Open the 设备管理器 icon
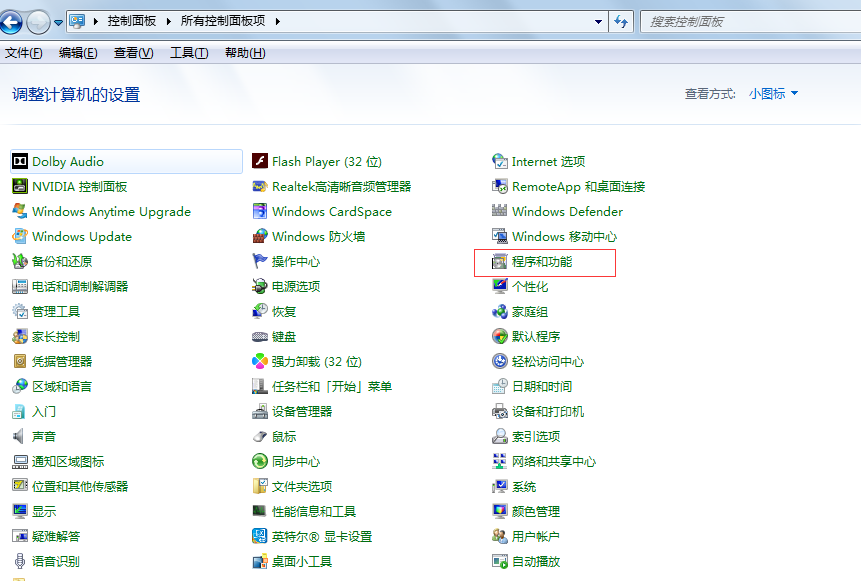Viewport: 861px width, 581px height. tap(260, 412)
